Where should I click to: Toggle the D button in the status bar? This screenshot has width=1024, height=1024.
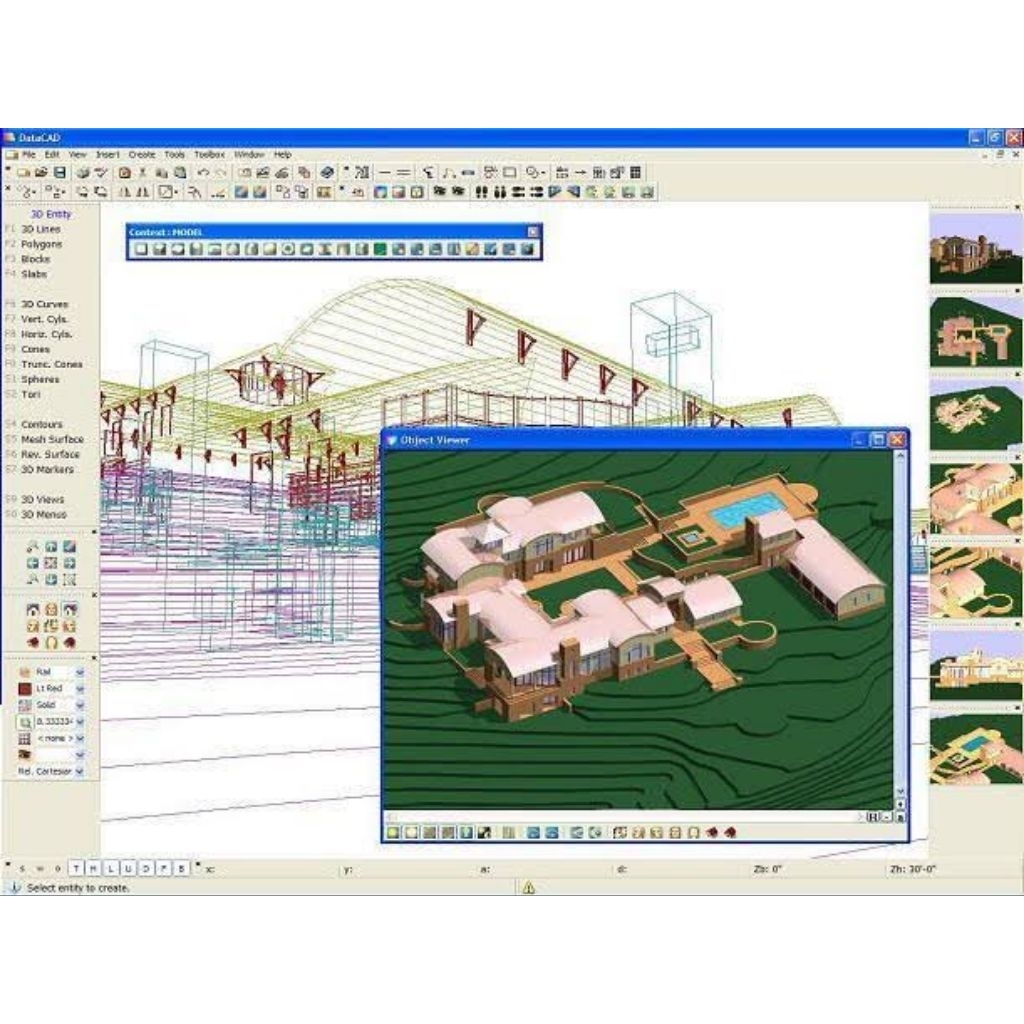click(x=146, y=869)
